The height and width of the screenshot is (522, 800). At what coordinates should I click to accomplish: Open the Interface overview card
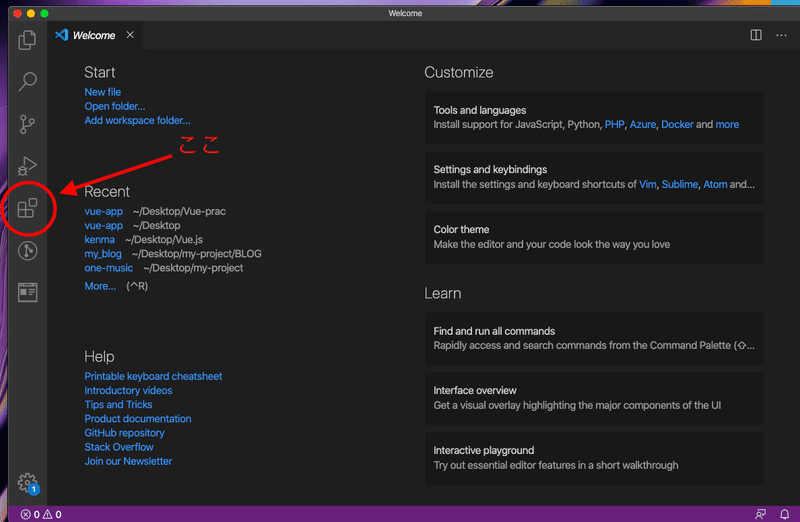click(594, 399)
